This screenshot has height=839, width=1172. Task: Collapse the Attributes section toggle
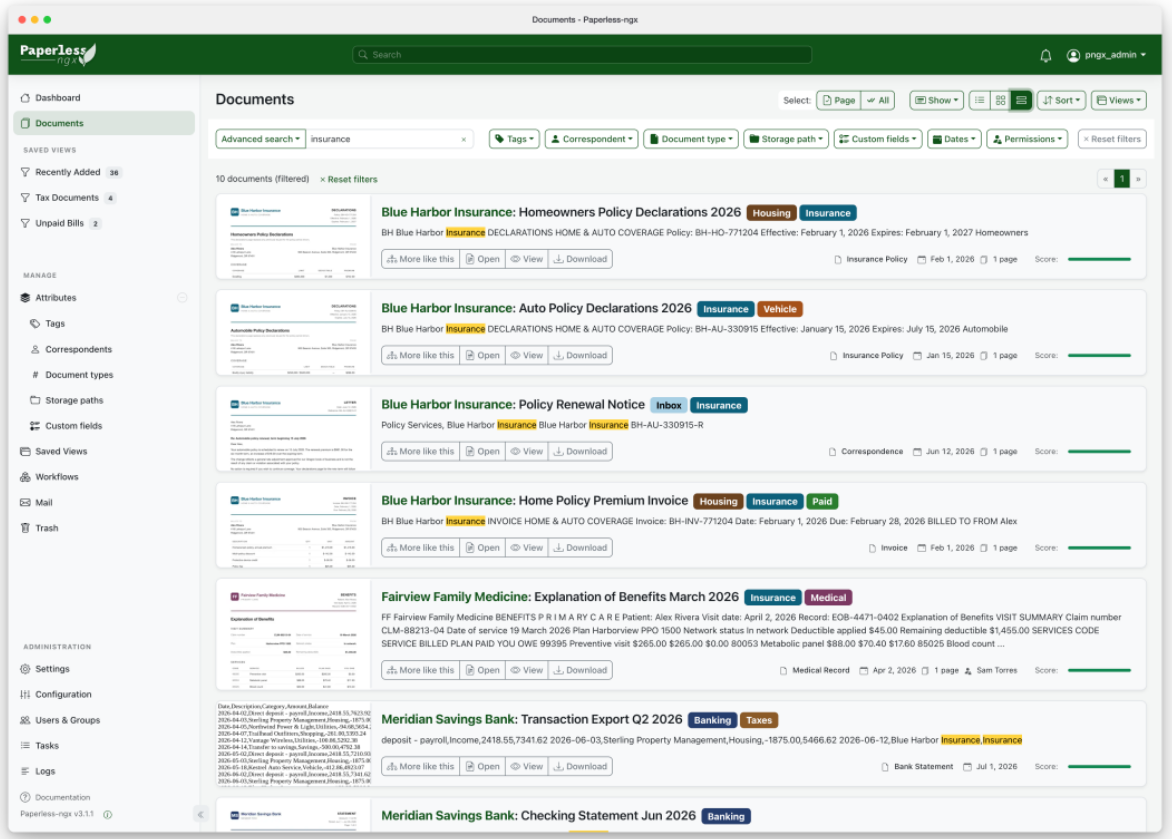point(182,298)
